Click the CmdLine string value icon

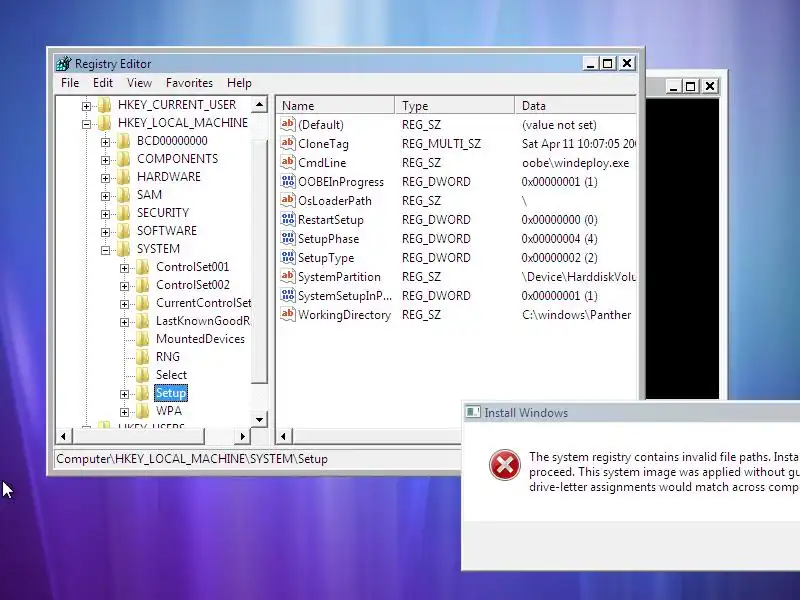[288, 162]
